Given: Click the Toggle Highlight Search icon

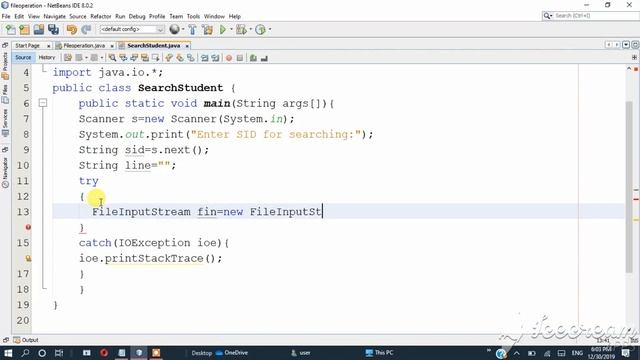Looking at the screenshot, I should point(144,58).
